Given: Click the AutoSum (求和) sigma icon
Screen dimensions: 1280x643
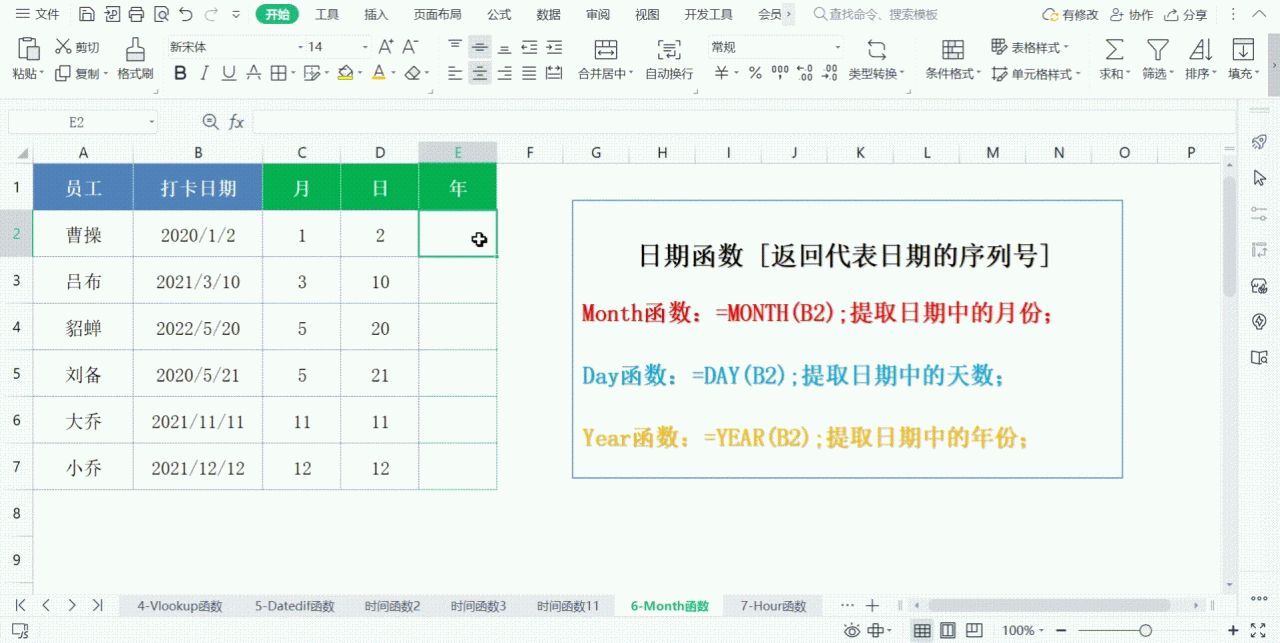Looking at the screenshot, I should (x=1113, y=49).
